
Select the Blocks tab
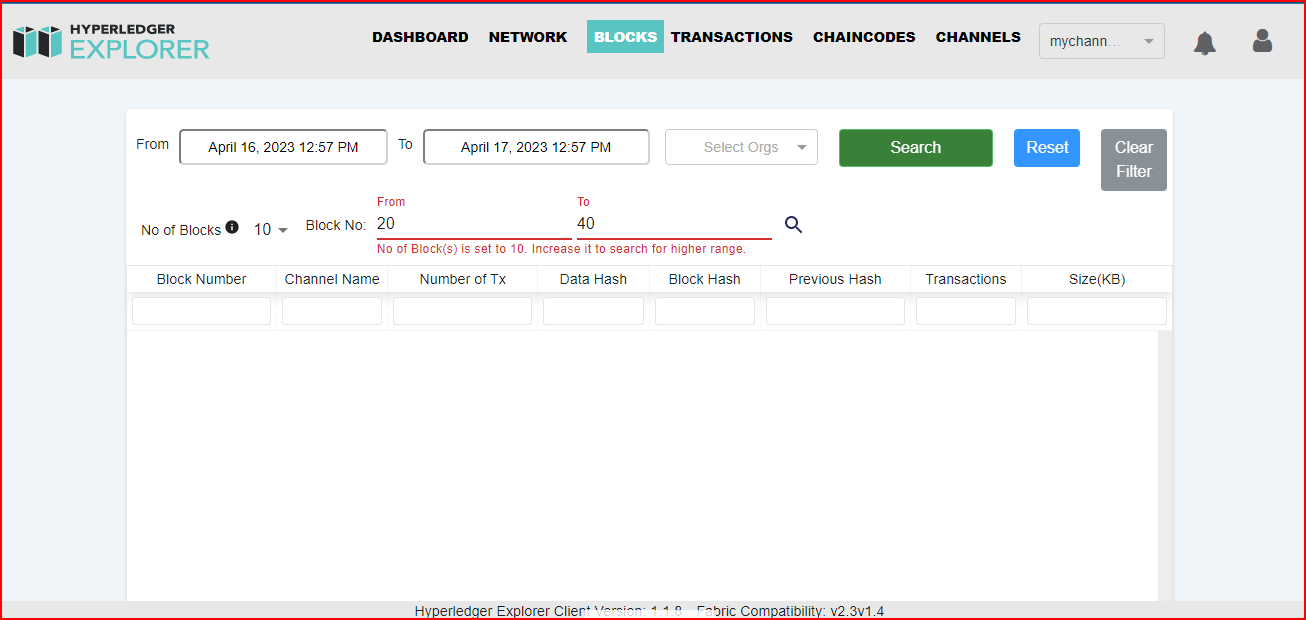[x=625, y=37]
